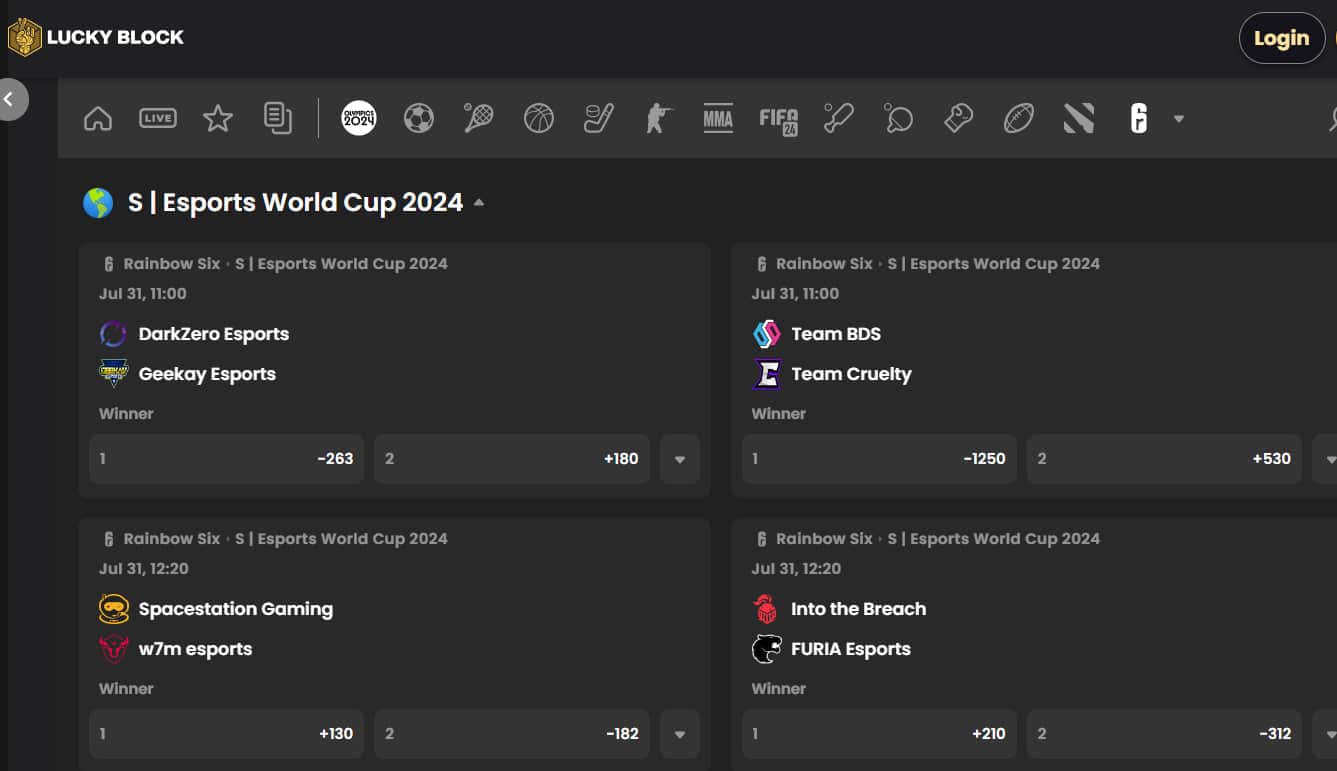This screenshot has height=771, width=1337.
Task: Expand more sports dropdown arrow
Action: point(1179,119)
